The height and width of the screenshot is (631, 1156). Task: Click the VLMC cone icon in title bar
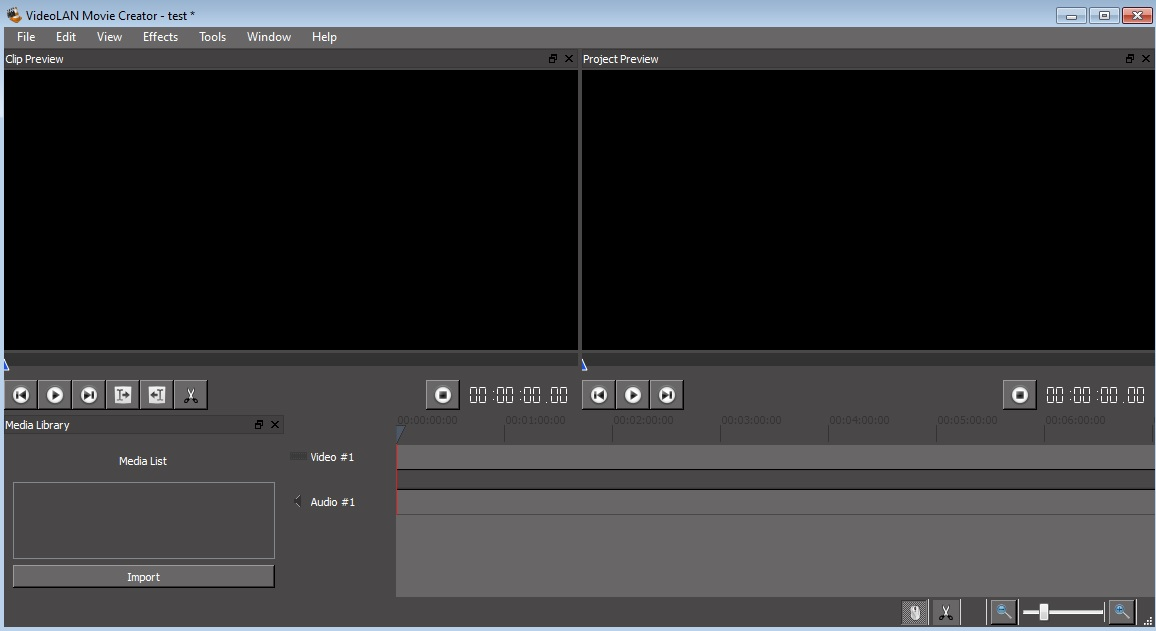coord(13,15)
